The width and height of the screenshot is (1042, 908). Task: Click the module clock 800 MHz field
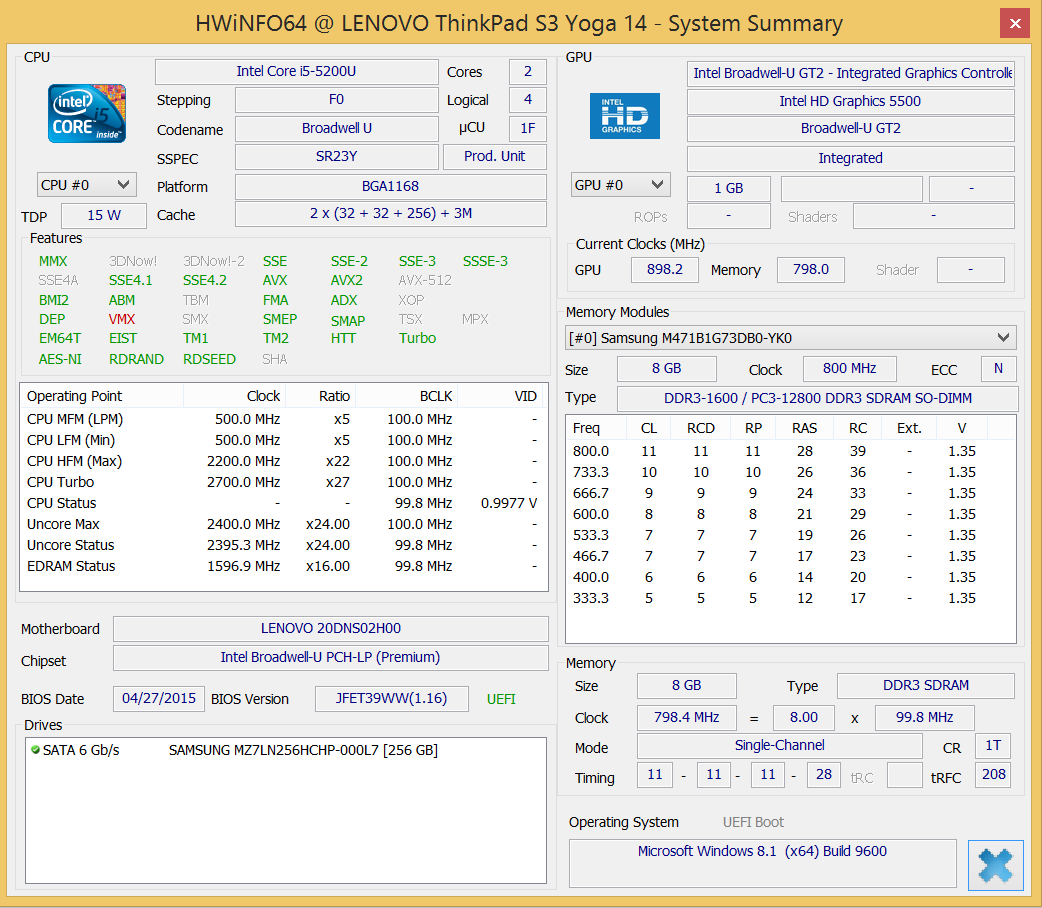click(849, 368)
